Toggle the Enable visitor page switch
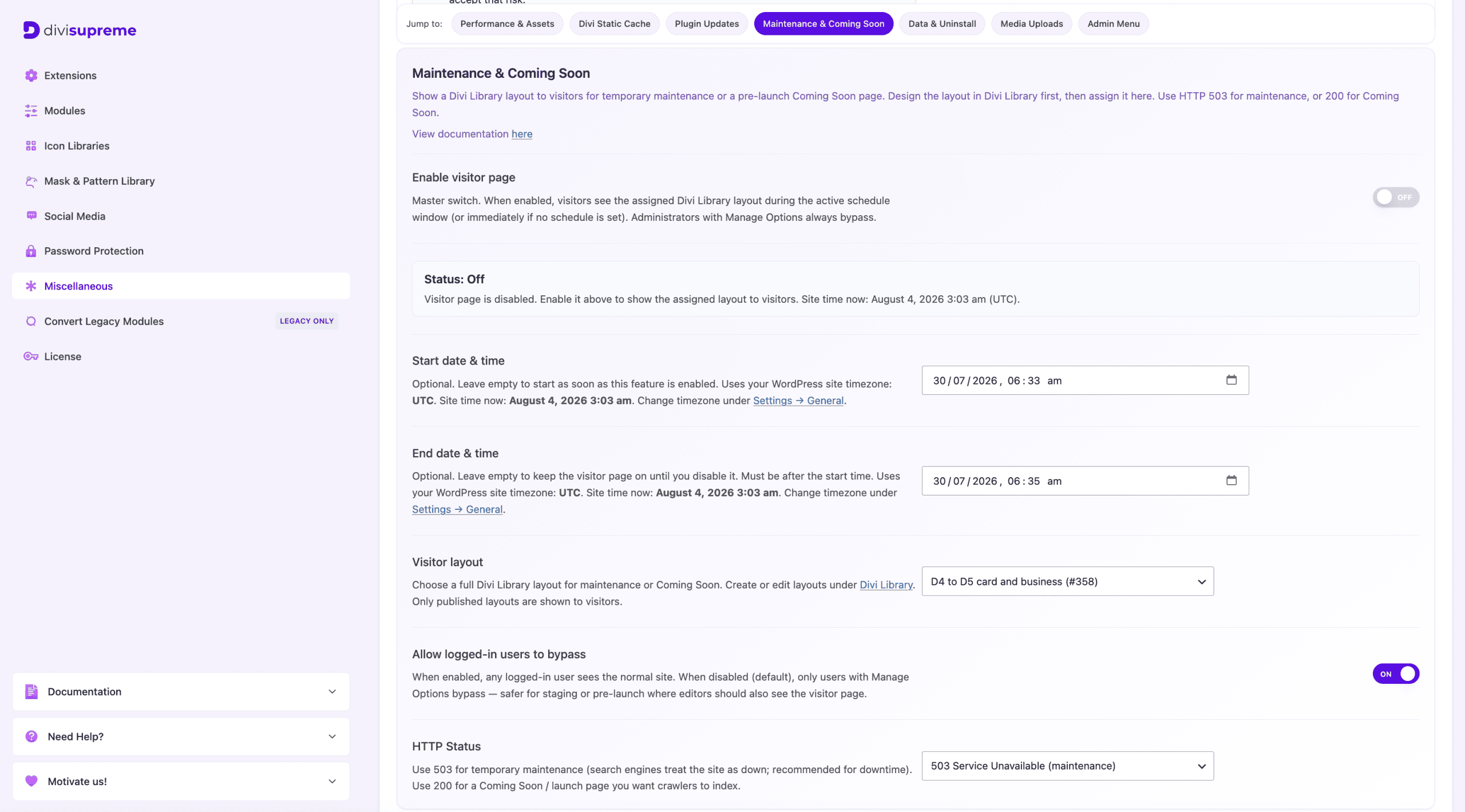 [x=1396, y=197]
